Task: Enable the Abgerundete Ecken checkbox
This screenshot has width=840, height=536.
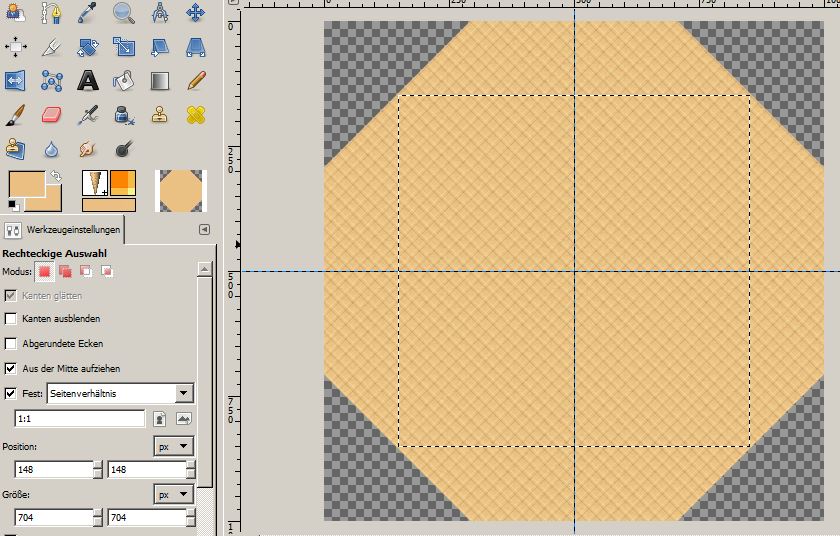Action: click(11, 343)
